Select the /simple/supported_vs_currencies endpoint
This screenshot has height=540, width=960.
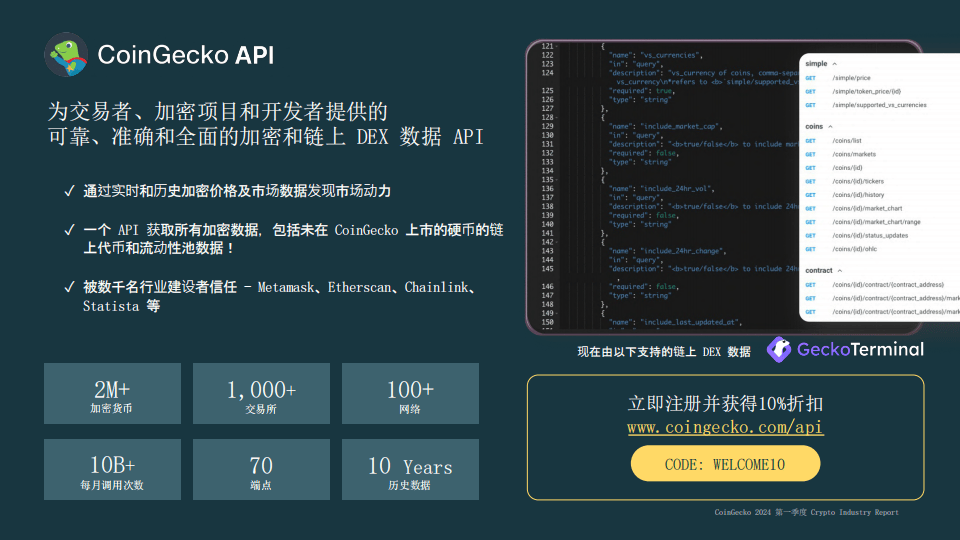(879, 105)
